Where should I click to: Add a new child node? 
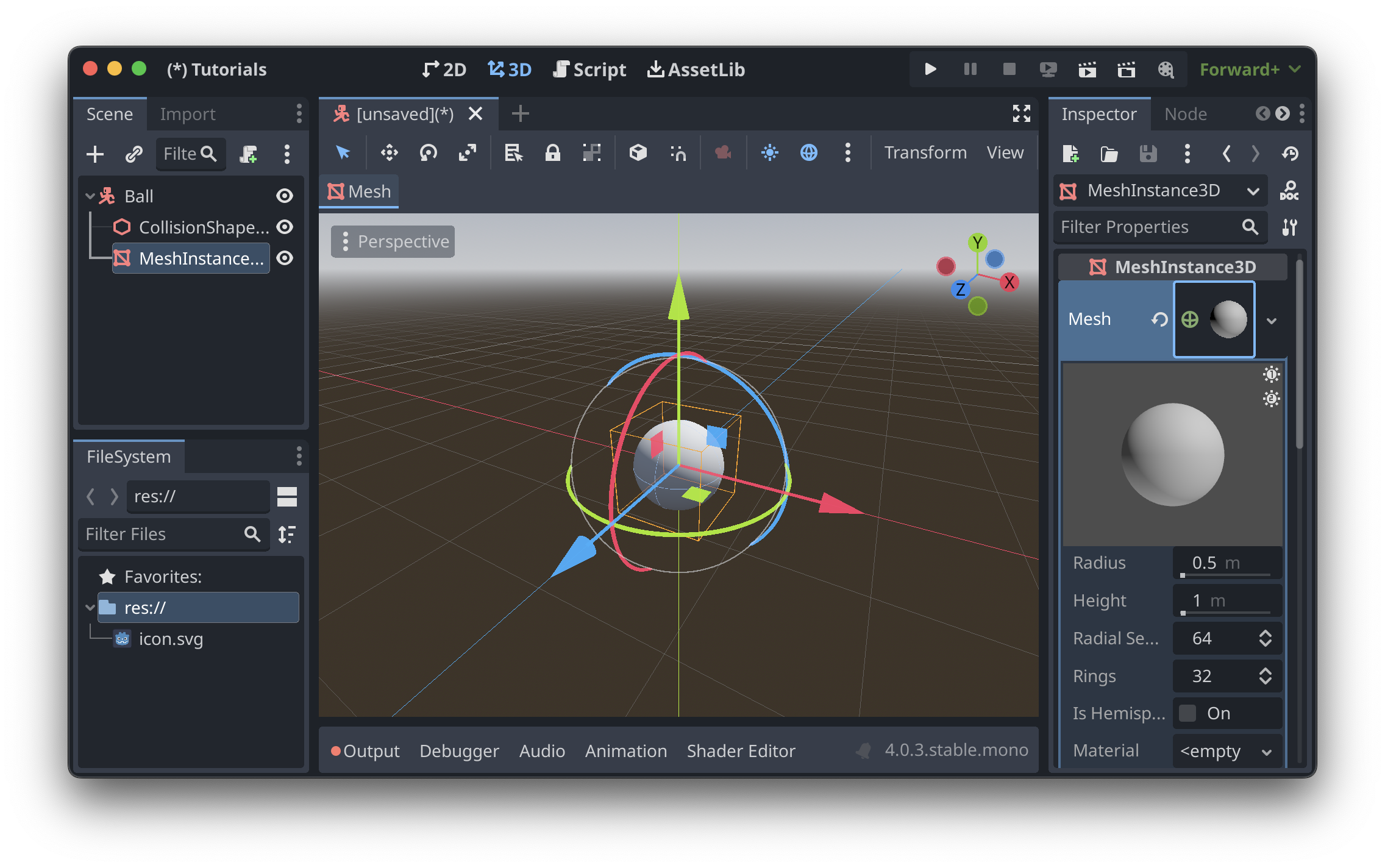tap(94, 154)
